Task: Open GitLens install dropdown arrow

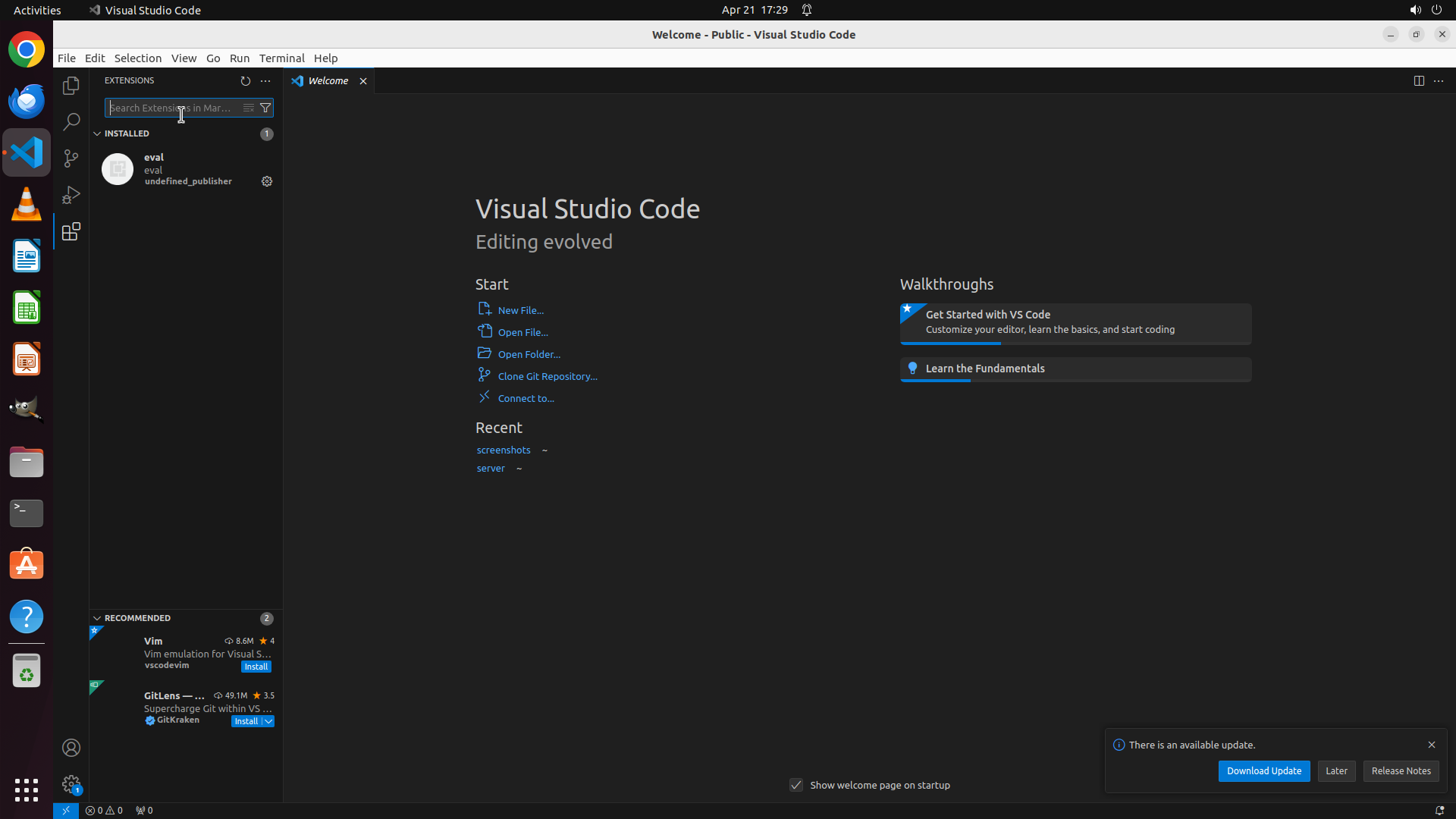Action: coord(268,721)
